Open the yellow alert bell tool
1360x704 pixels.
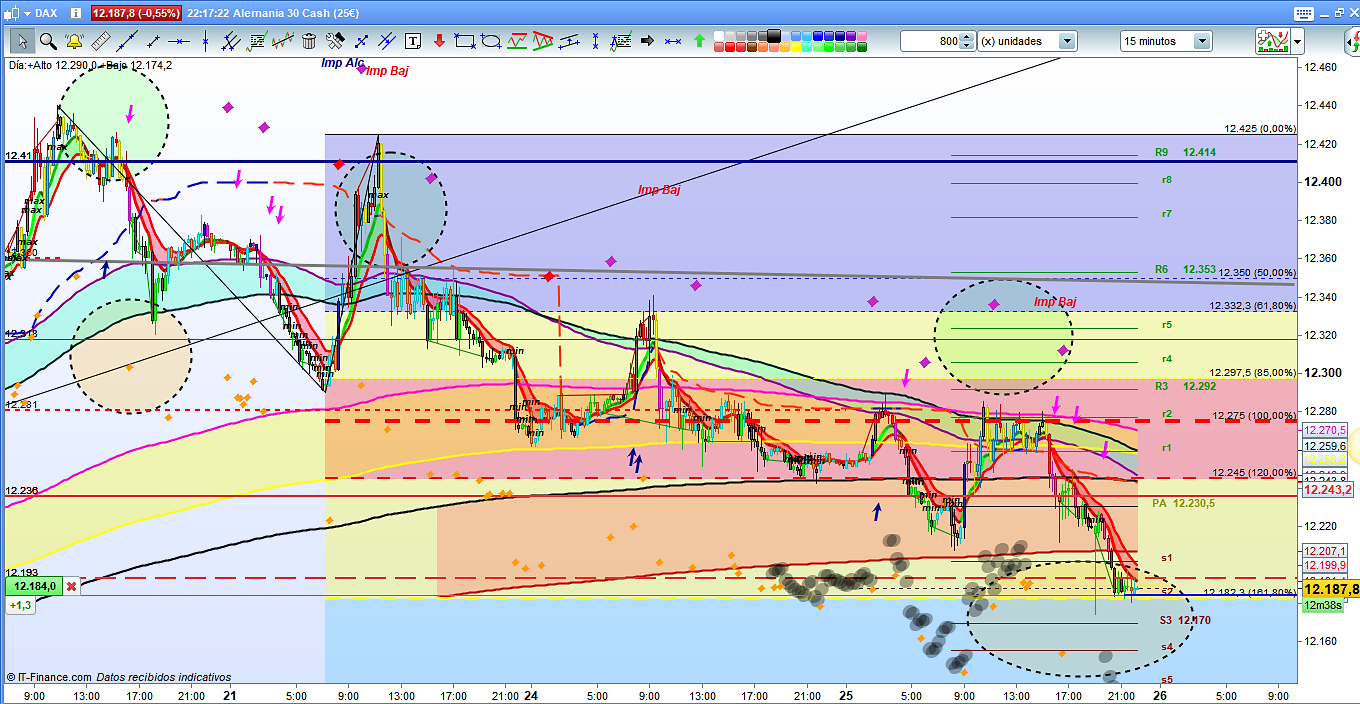pos(73,41)
